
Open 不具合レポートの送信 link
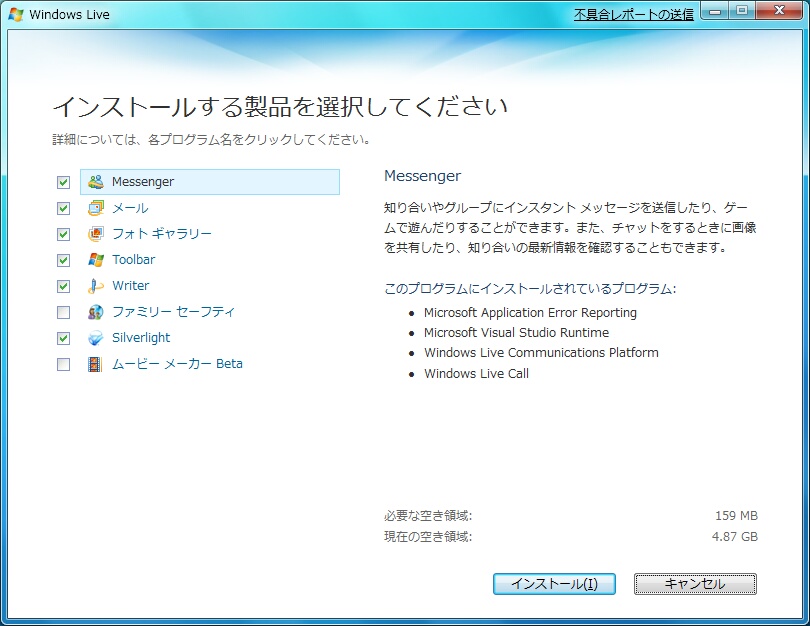tap(634, 14)
